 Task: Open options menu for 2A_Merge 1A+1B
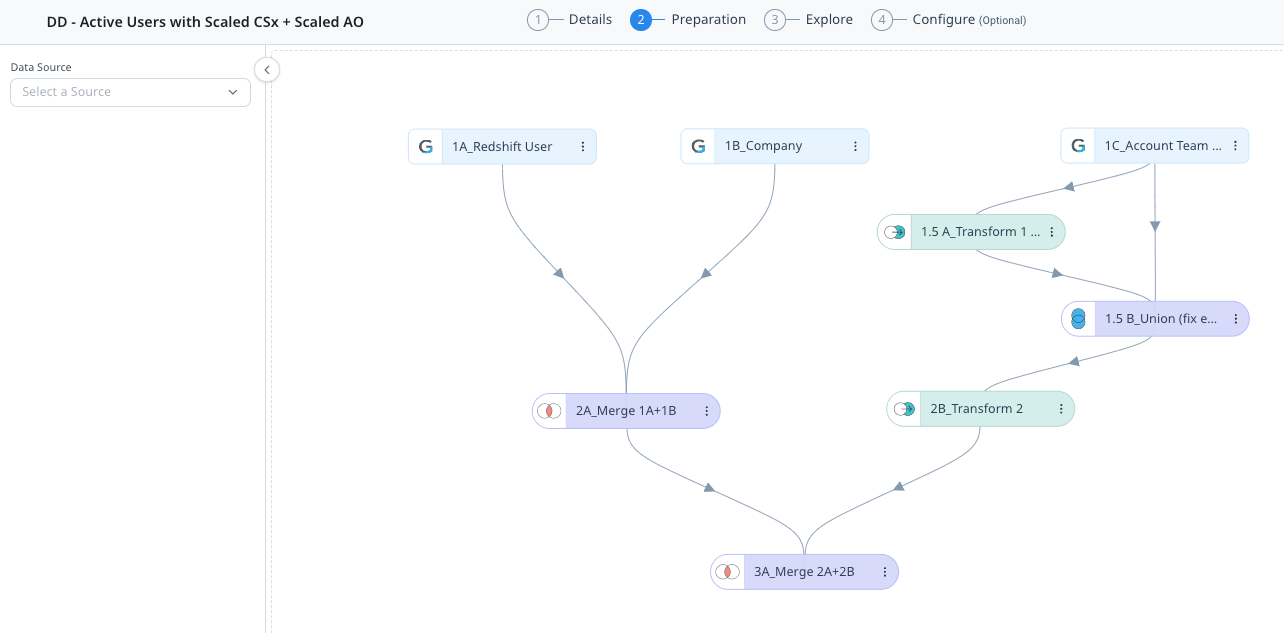[x=706, y=411]
